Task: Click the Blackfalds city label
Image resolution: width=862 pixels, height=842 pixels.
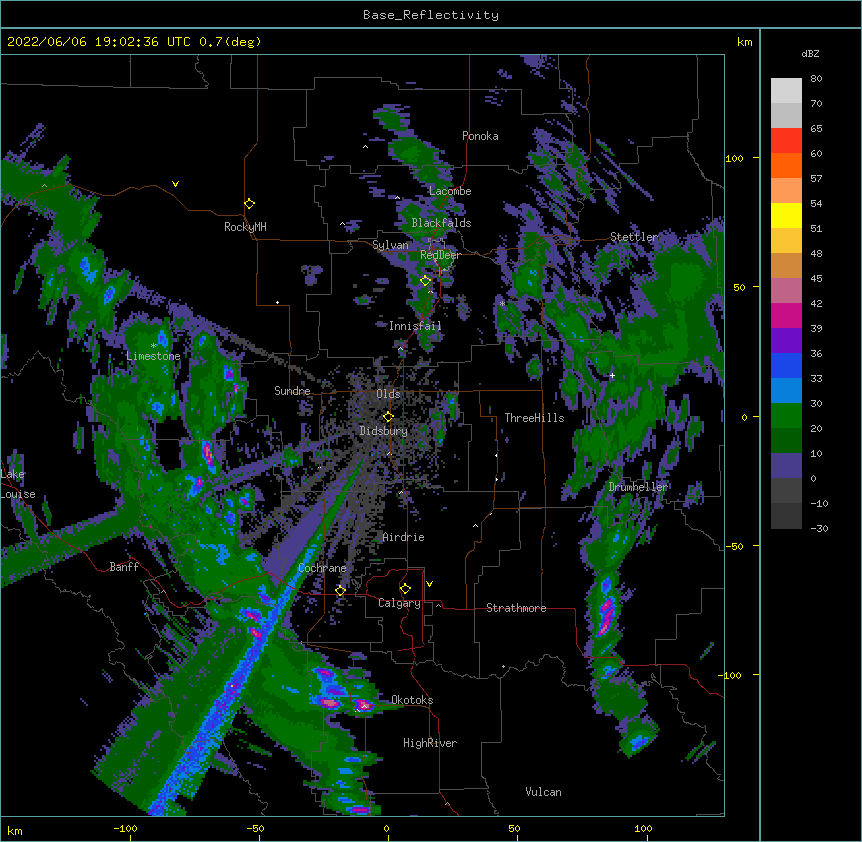Action: click(x=441, y=223)
